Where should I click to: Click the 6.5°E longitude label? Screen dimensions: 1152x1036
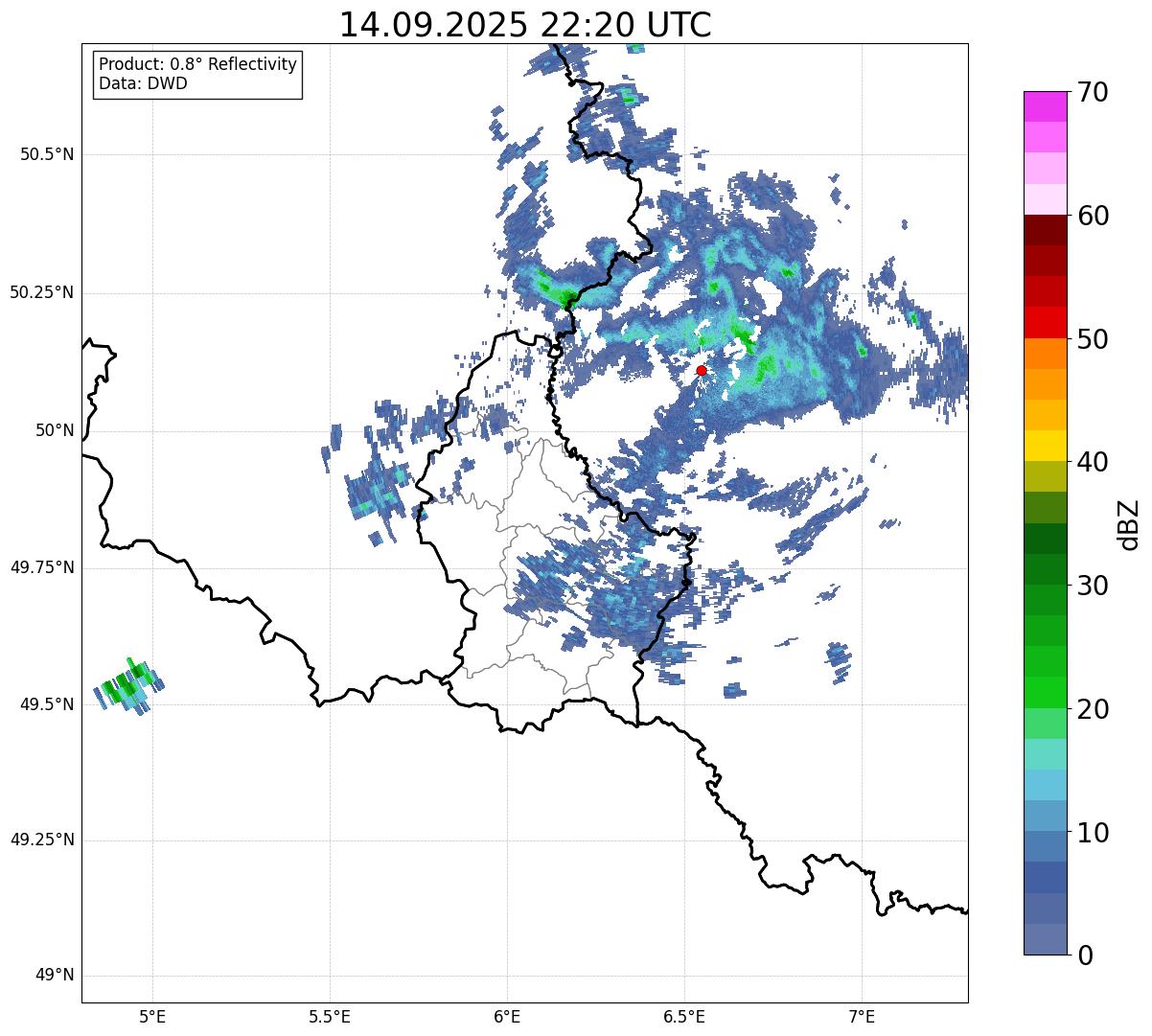(684, 1016)
